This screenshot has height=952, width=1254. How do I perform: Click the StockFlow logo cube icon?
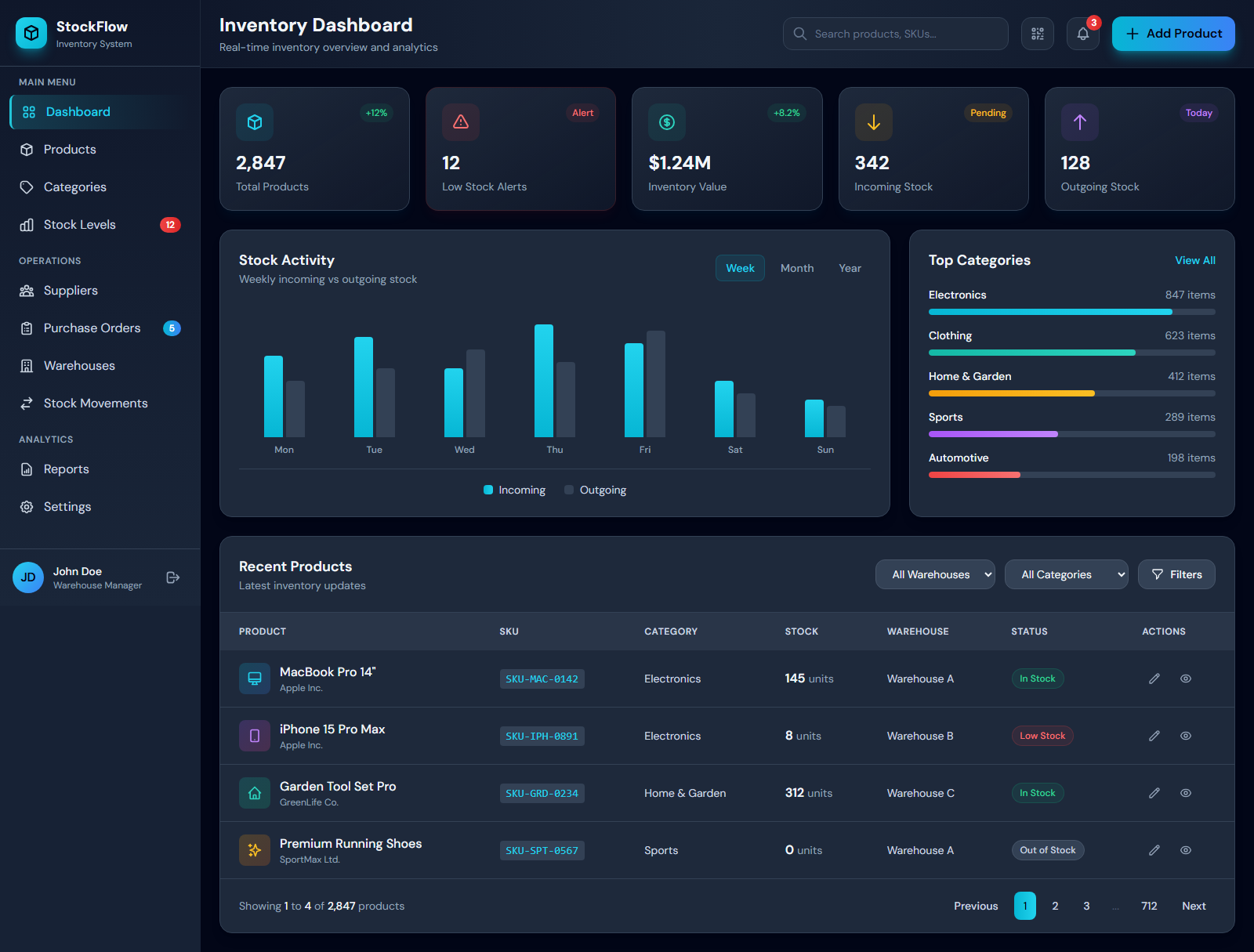pyautogui.click(x=31, y=34)
